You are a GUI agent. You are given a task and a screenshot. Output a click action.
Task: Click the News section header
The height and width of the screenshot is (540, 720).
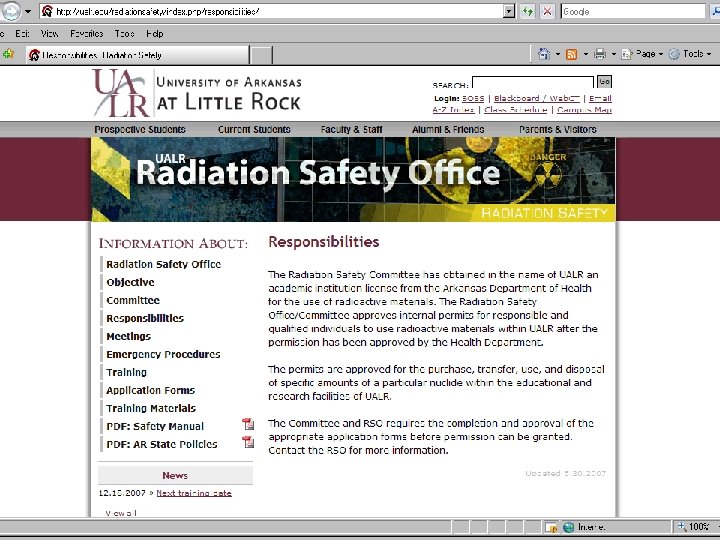coord(175,475)
